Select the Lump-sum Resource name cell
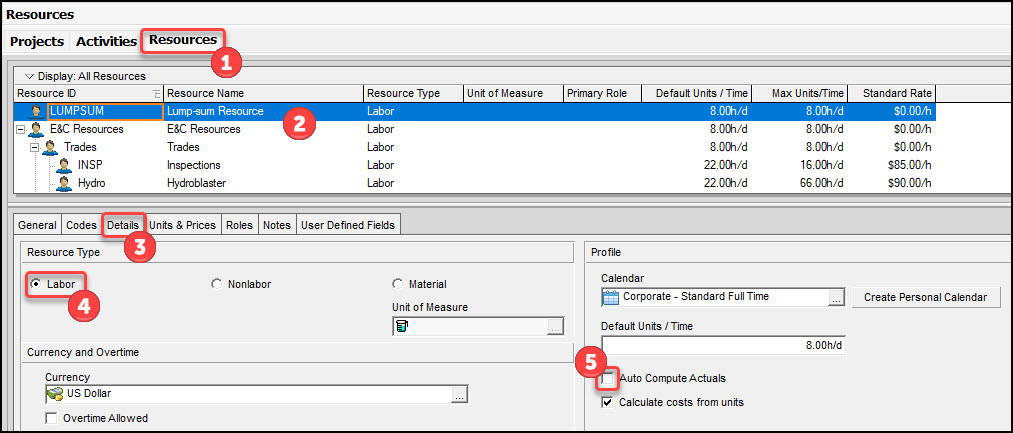1013x433 pixels. point(264,111)
